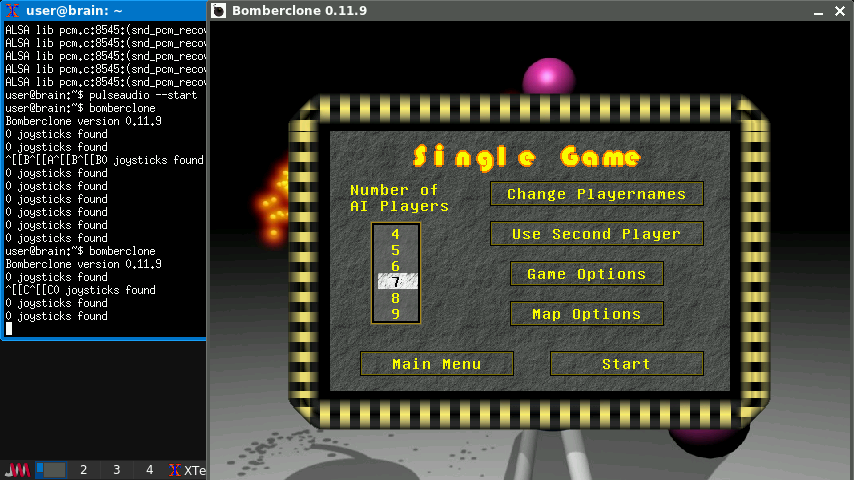This screenshot has height=480, width=854.
Task: Open Change Playernames screen
Action: [596, 194]
